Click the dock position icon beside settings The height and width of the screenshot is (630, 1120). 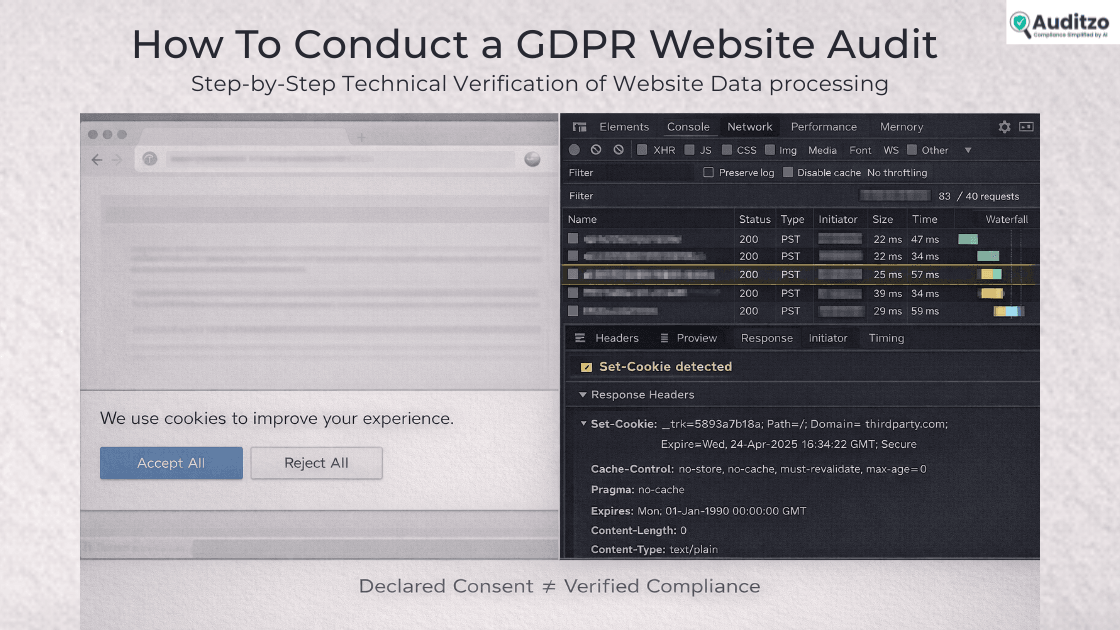pyautogui.click(x=1026, y=127)
